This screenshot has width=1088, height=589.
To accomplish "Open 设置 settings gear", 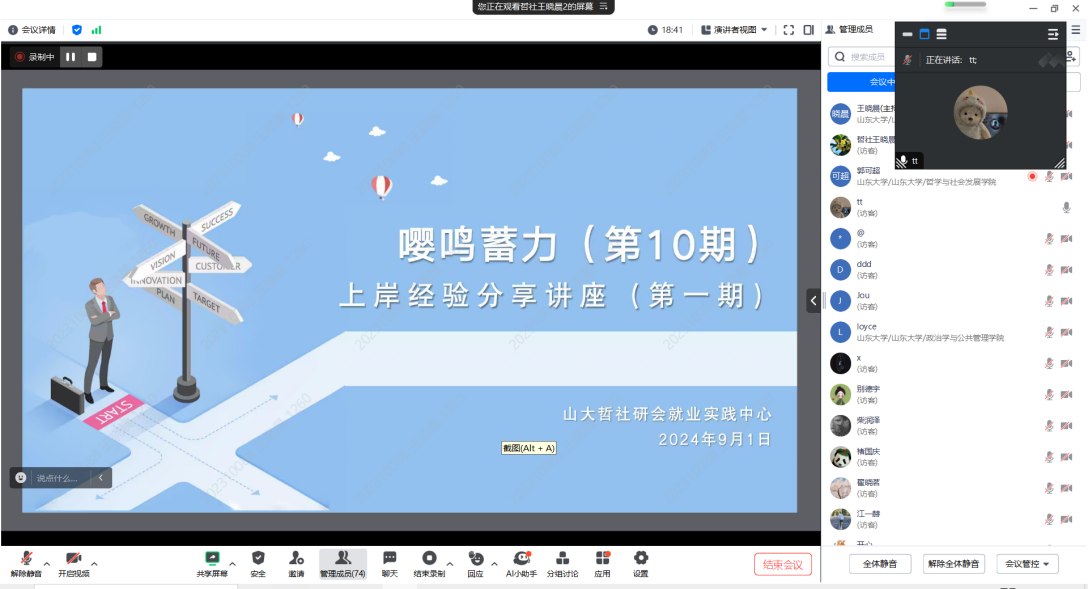I will (x=641, y=563).
